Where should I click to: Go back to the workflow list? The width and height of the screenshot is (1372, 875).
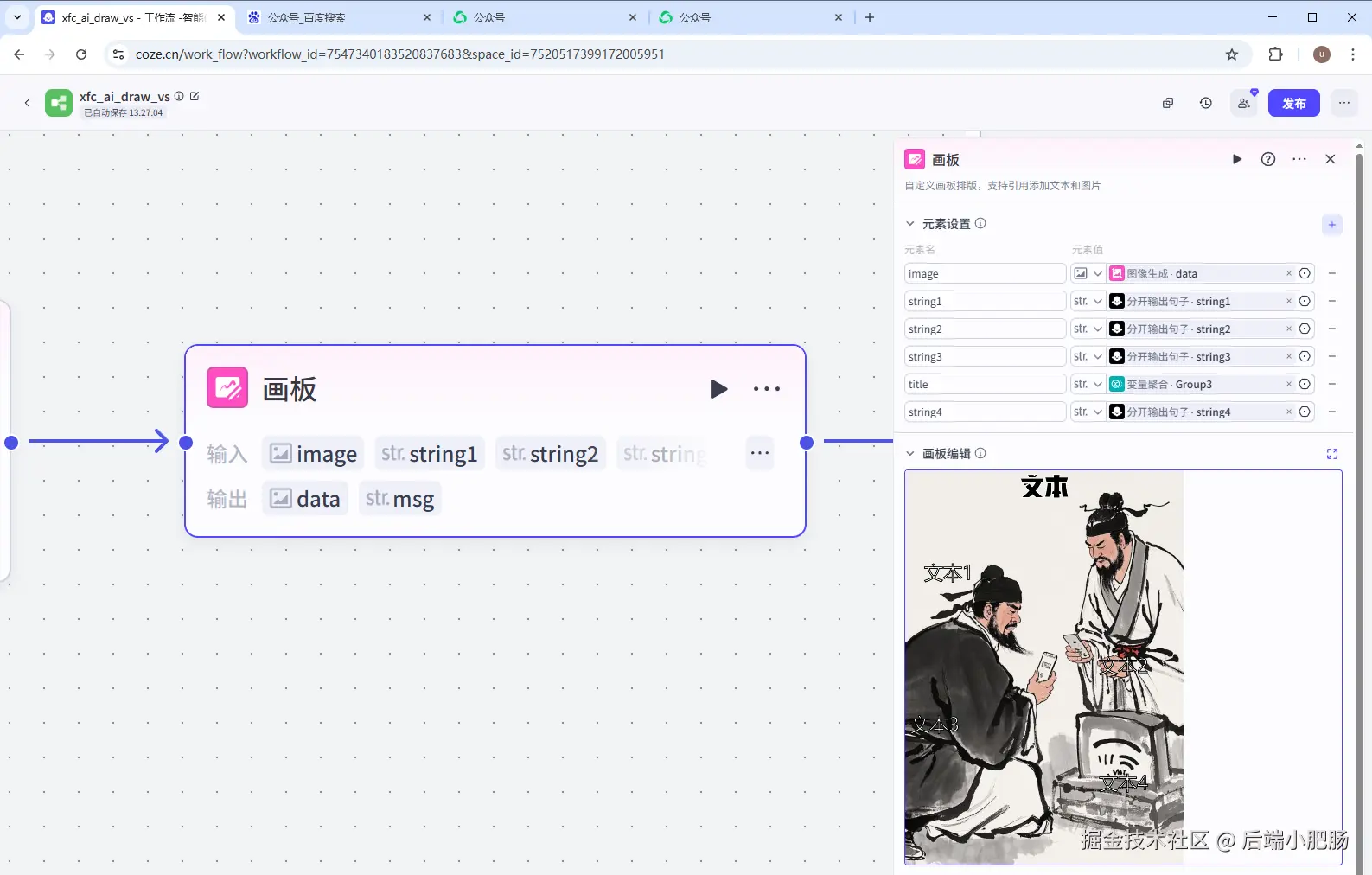[x=27, y=103]
